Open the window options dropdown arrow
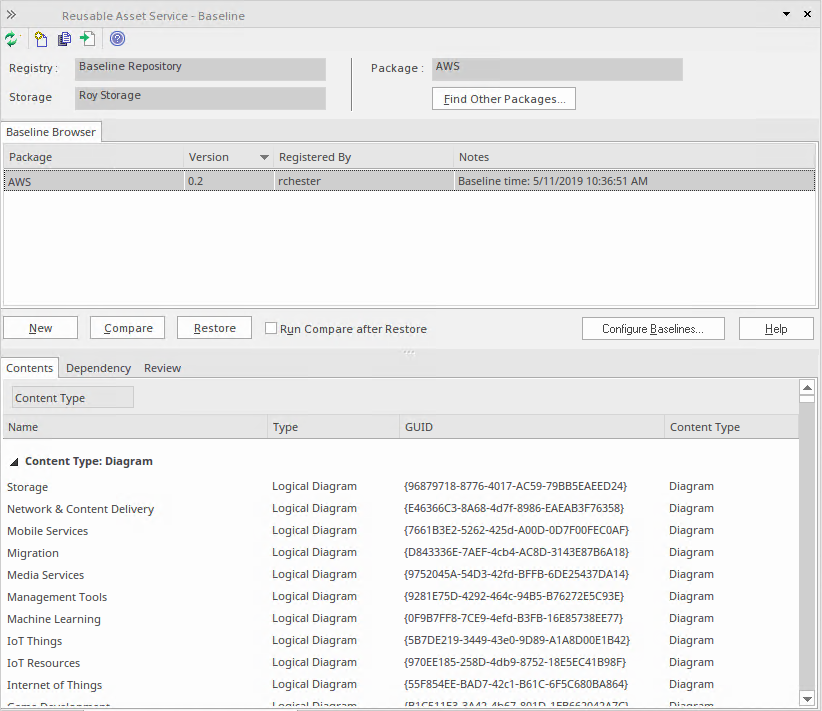 click(x=786, y=14)
